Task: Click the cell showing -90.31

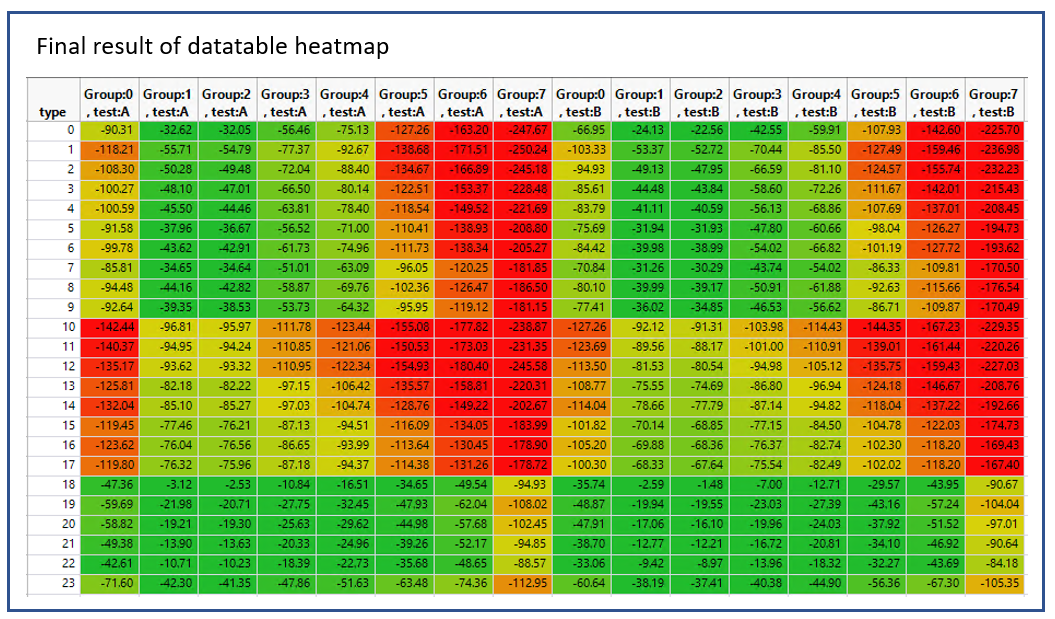Action: coord(110,130)
